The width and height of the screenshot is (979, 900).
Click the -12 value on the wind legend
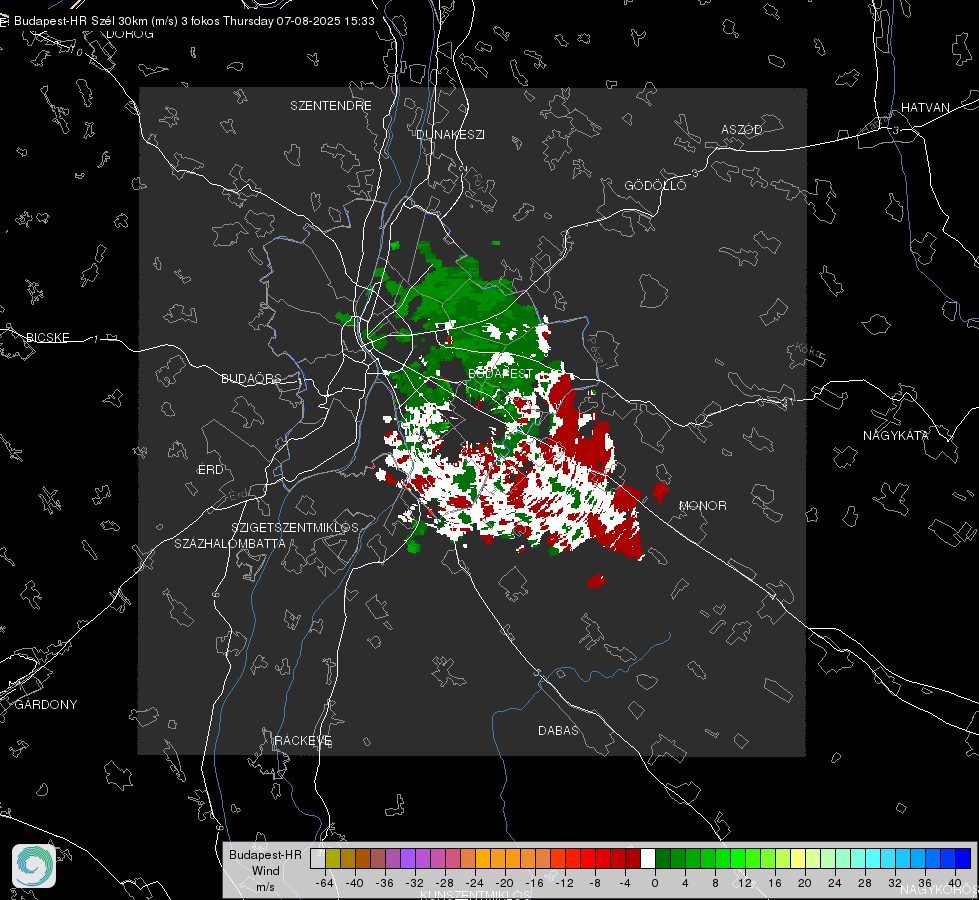[564, 883]
